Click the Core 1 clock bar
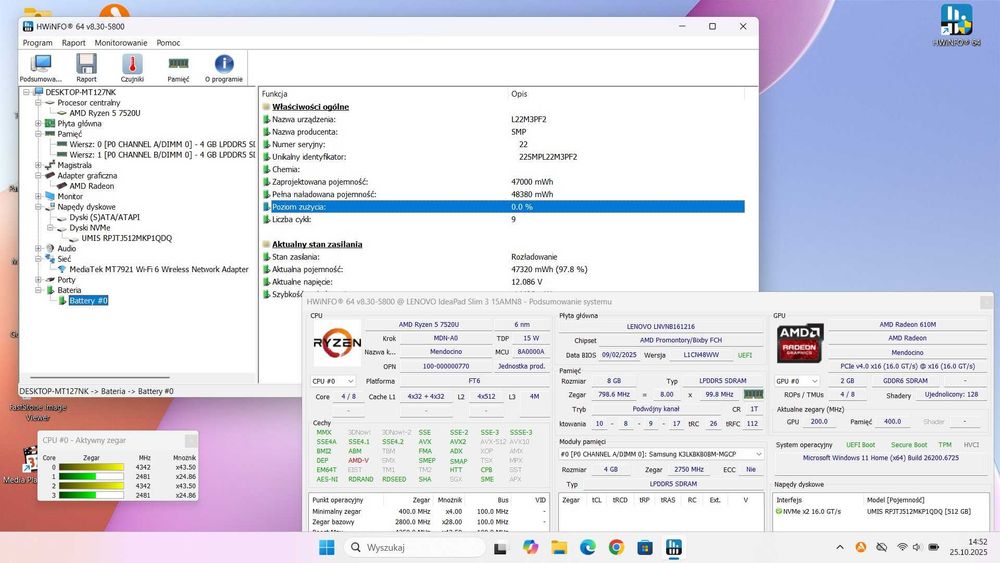Screen dimensions: 1000x563 91,477
